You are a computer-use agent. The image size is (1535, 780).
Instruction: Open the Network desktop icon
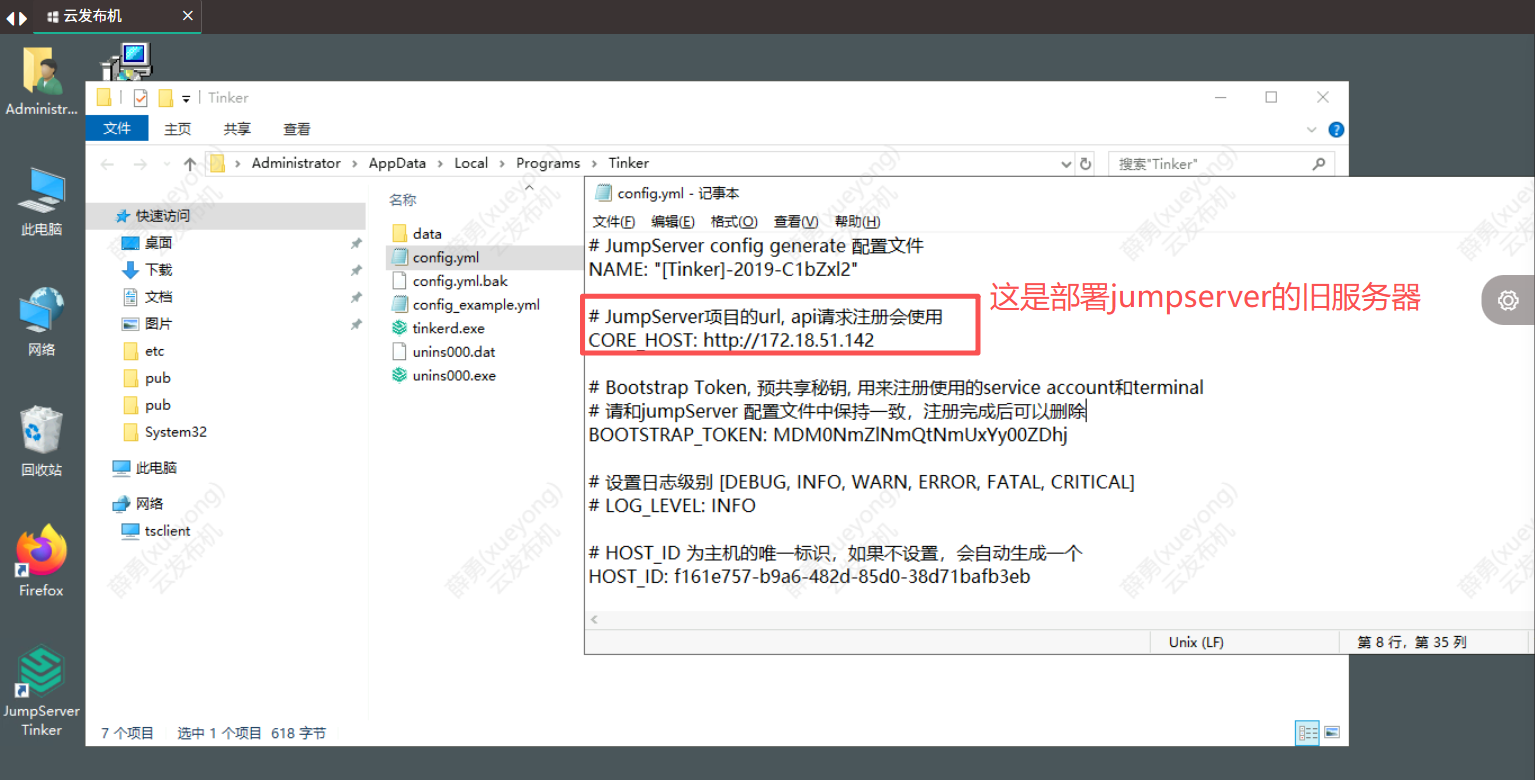(x=41, y=321)
